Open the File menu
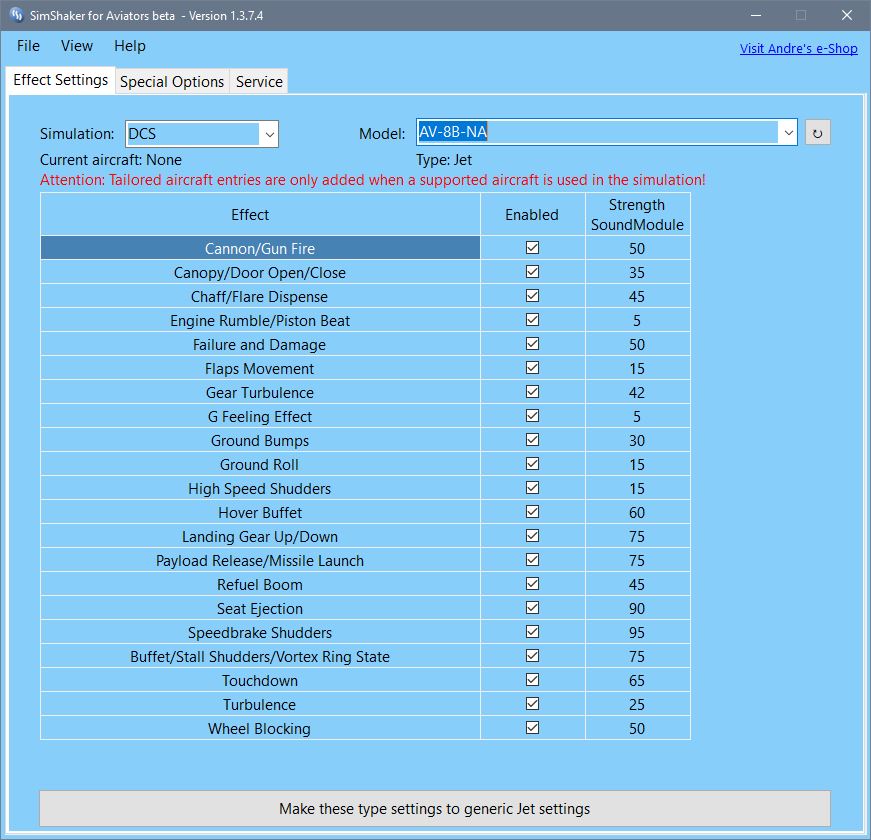 (28, 46)
